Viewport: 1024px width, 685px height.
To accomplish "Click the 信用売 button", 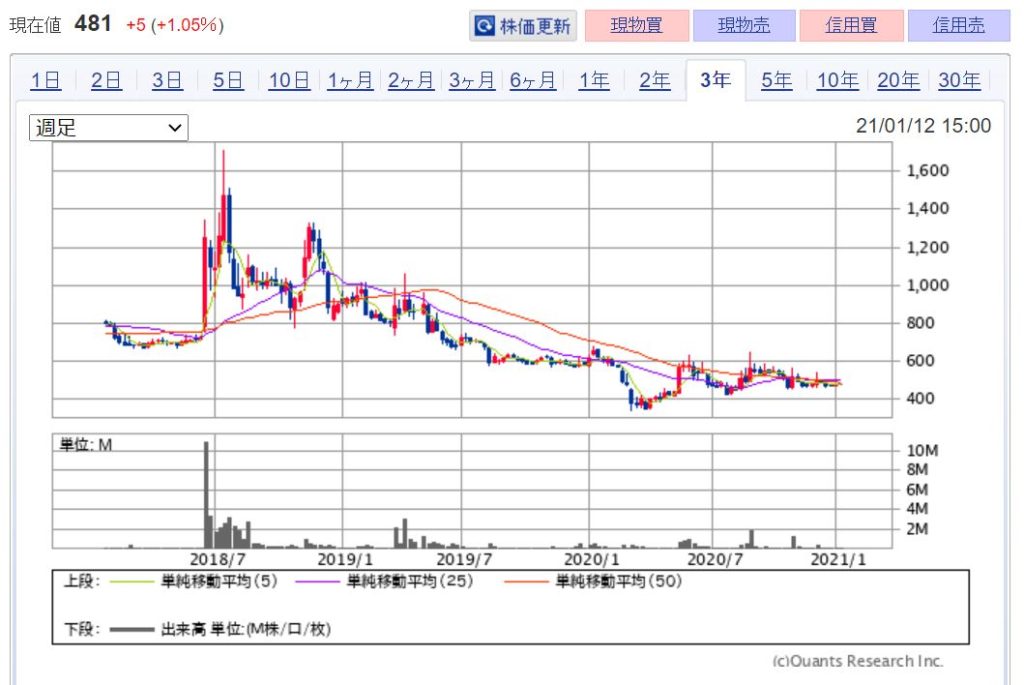I will (958, 26).
